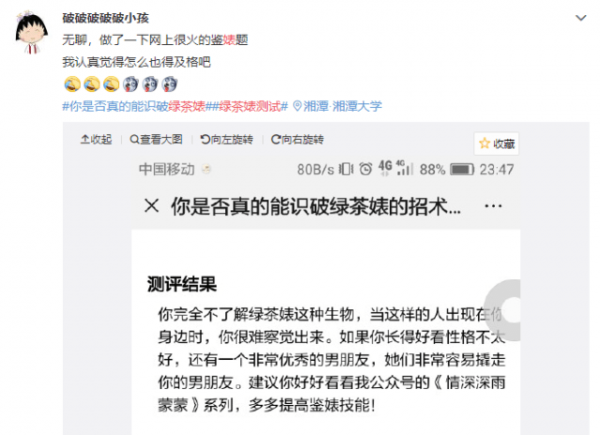Image resolution: width=600 pixels, height=435 pixels.
Task: Open user profile 破破破破破小孩
Action: [x=106, y=18]
